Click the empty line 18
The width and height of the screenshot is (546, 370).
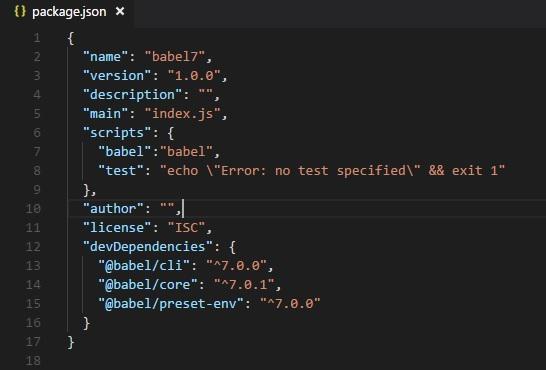[x=296, y=361]
